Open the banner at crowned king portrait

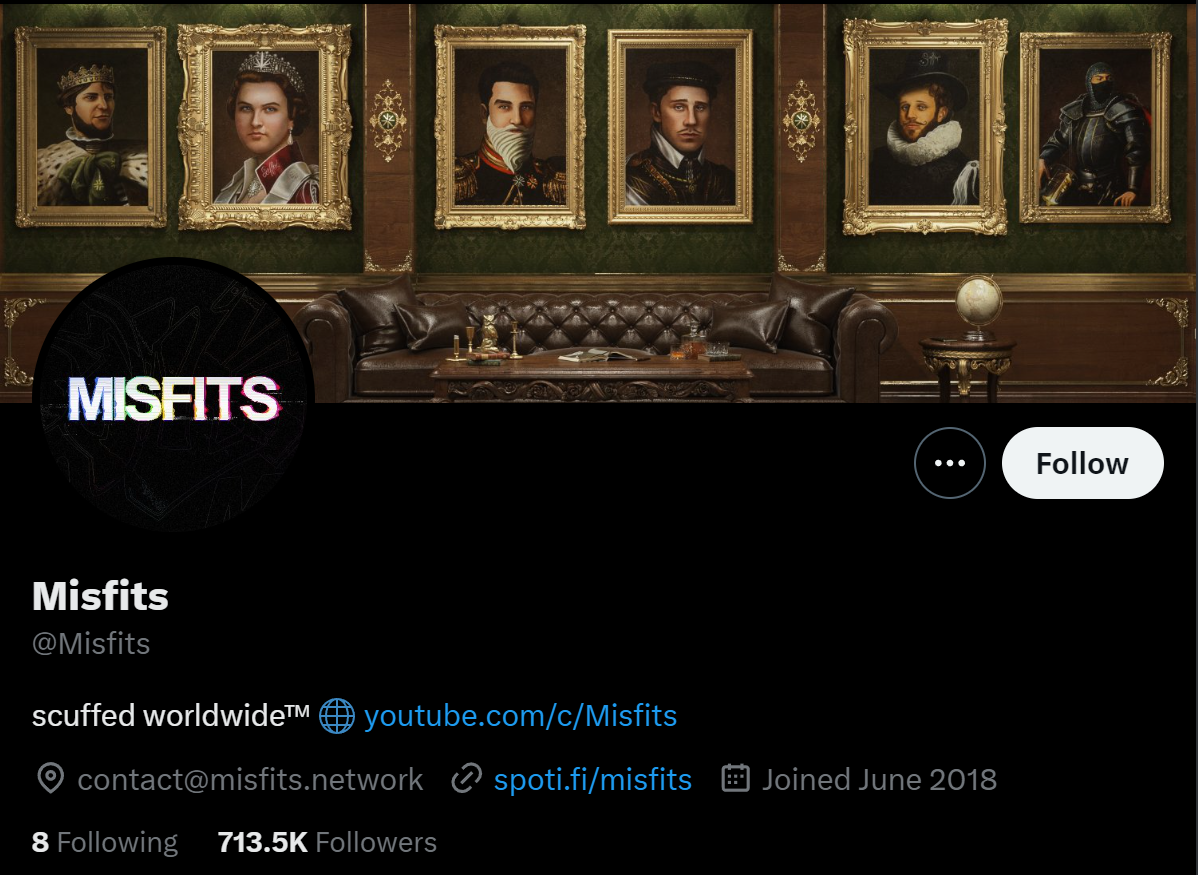pos(92,127)
